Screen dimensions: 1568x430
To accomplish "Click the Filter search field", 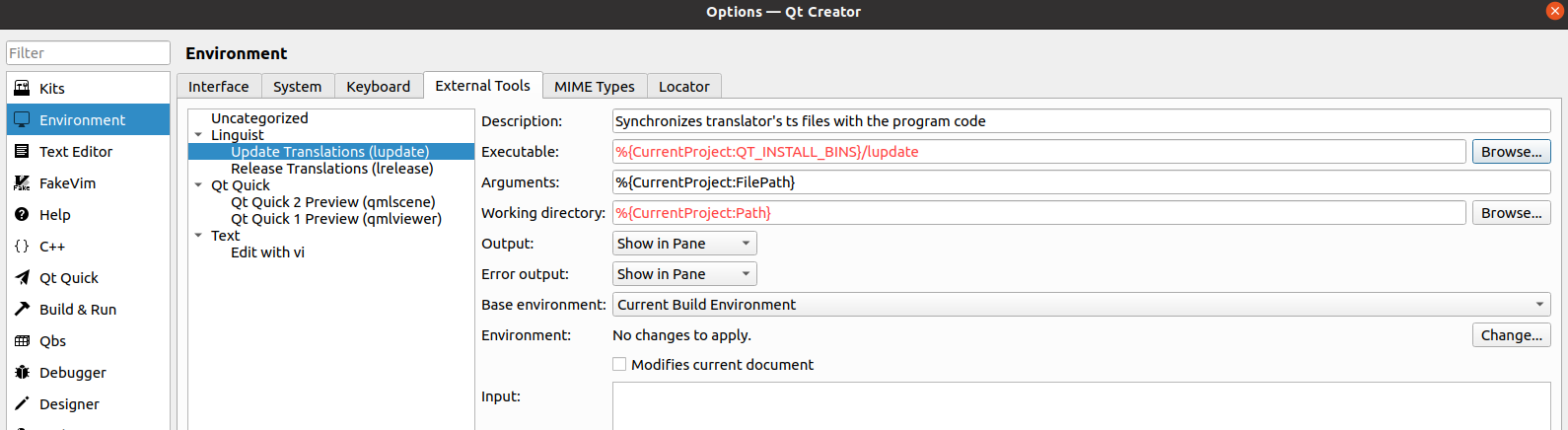I will [88, 53].
